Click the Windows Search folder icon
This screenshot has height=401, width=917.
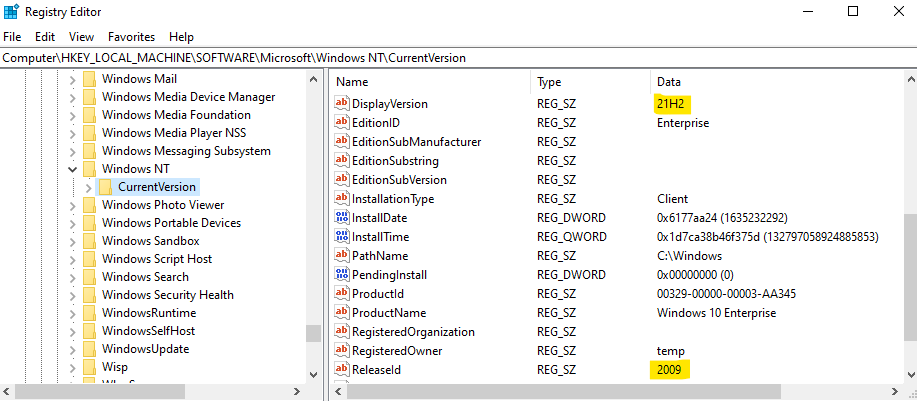[89, 277]
